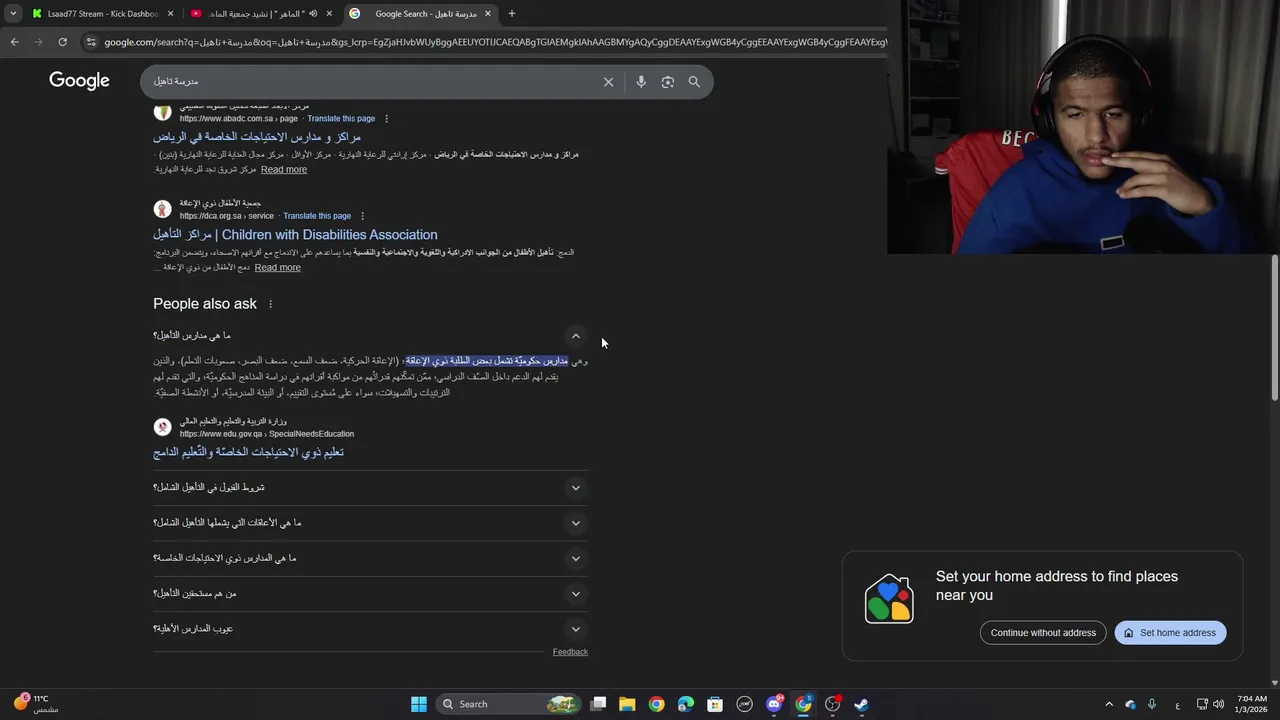Open weather widget showing 11°C

pos(36,704)
